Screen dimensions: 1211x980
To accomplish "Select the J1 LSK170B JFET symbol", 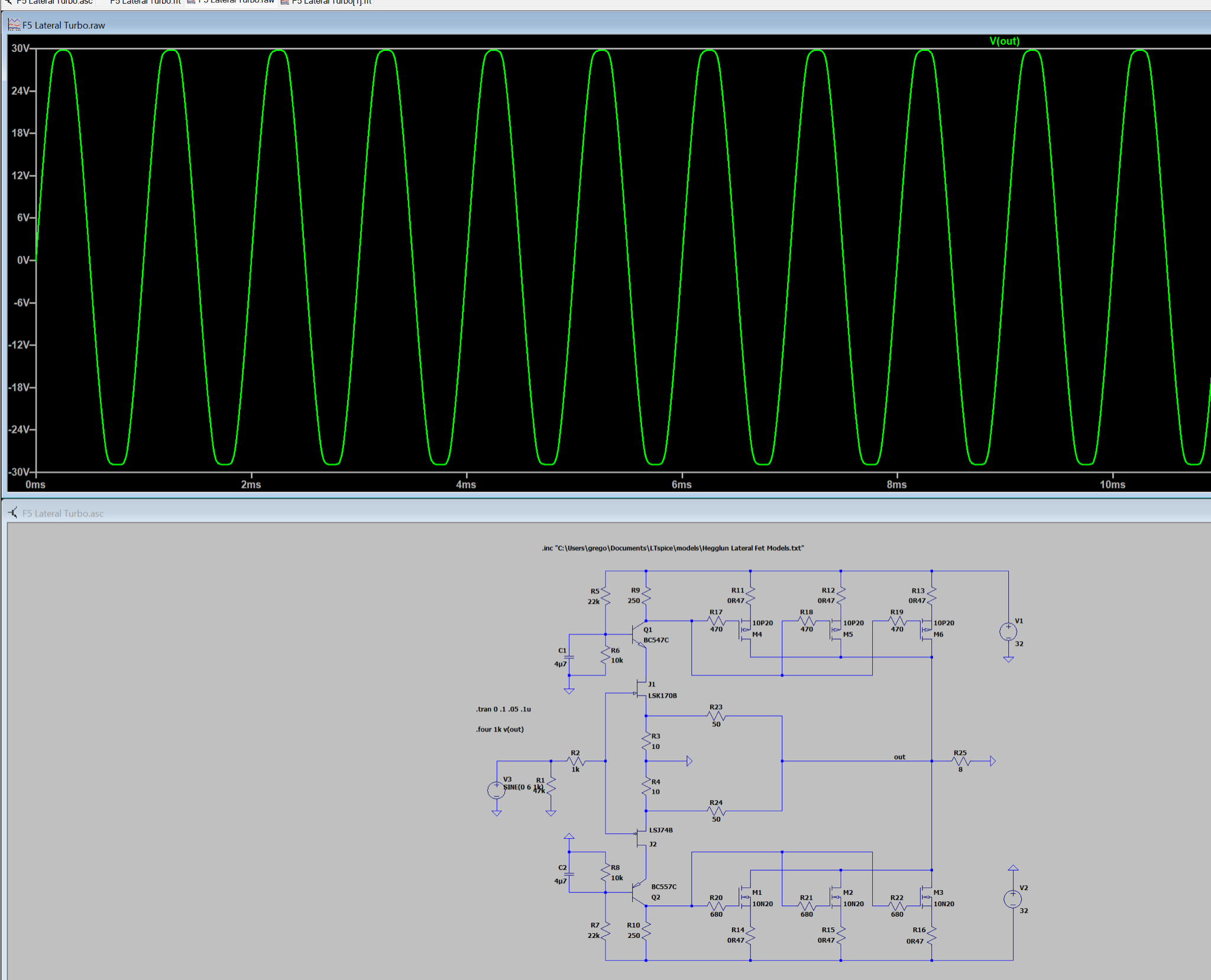I will [641, 689].
